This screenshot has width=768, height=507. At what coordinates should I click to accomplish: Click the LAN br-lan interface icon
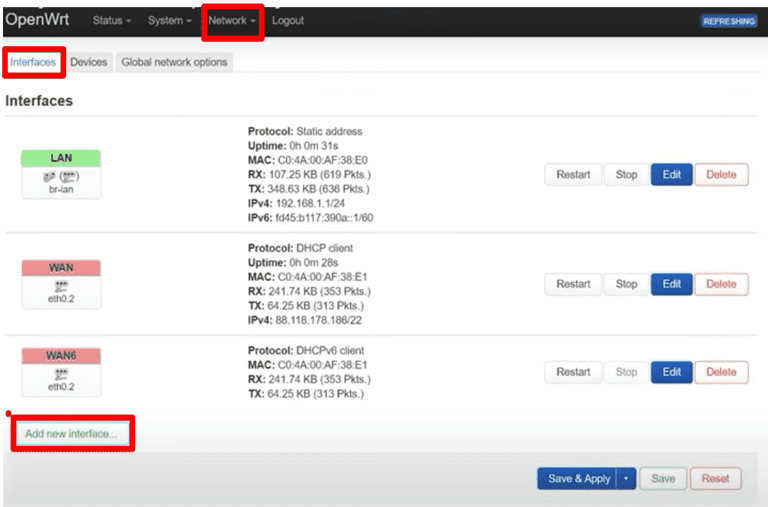coord(61,175)
